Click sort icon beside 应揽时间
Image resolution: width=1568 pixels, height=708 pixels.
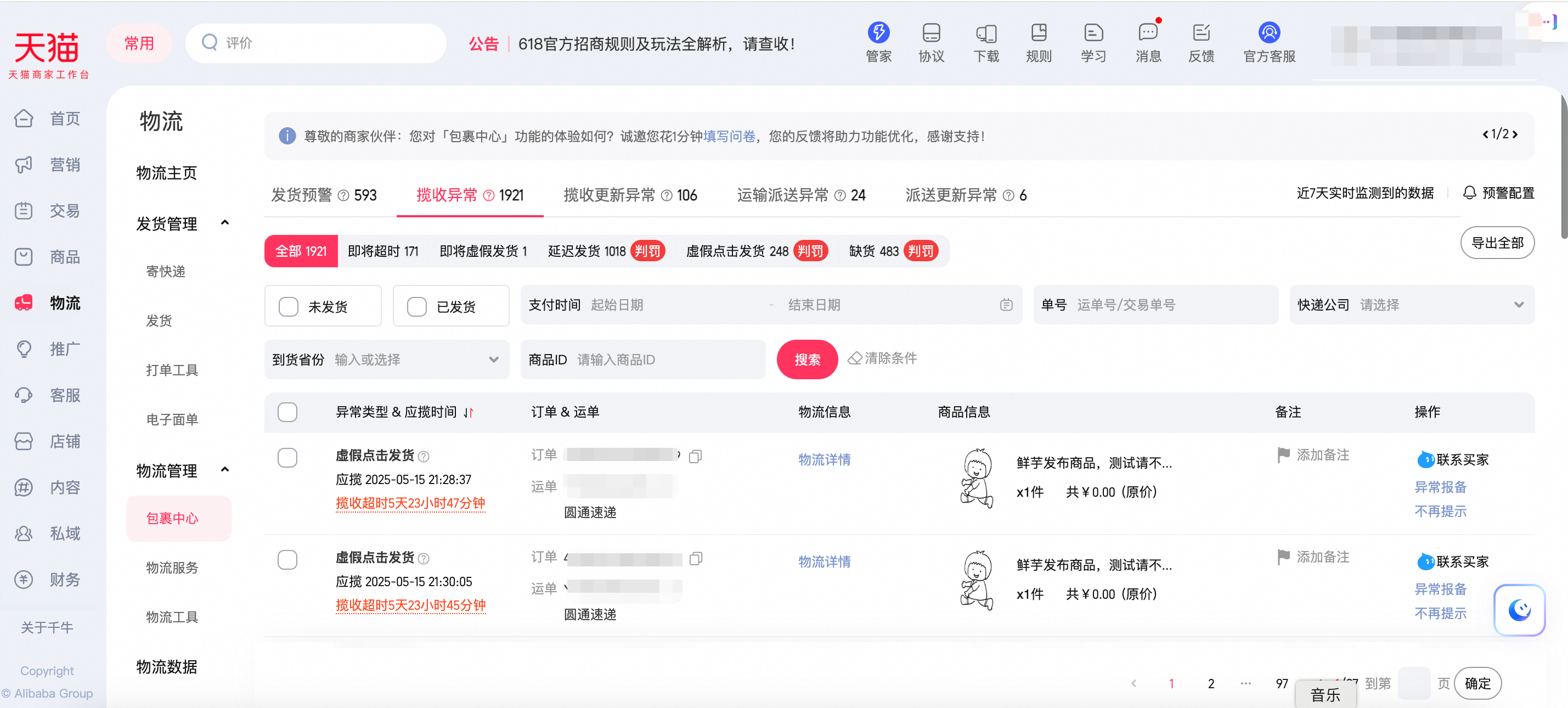[468, 413]
